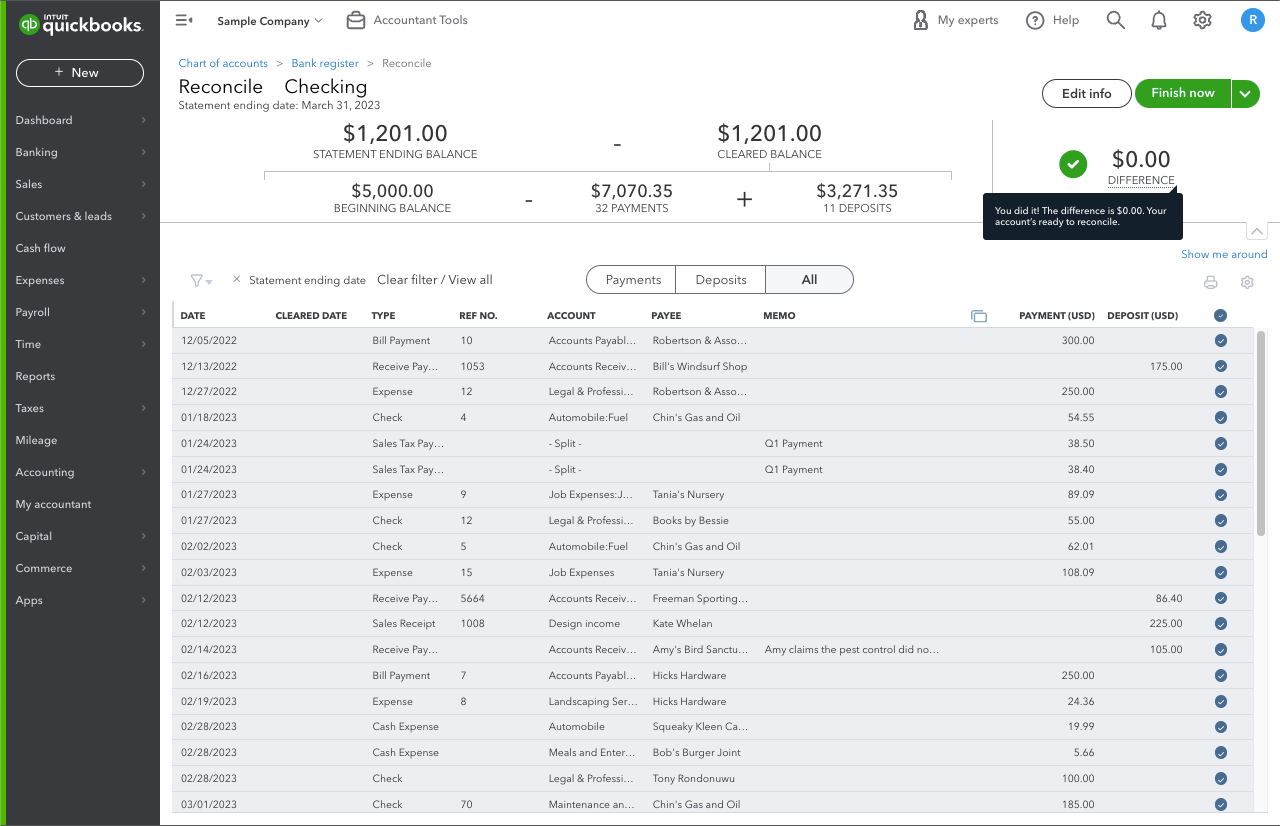
Task: Uncheck cleared mark for Bill Payment 300.00
Action: (1220, 341)
